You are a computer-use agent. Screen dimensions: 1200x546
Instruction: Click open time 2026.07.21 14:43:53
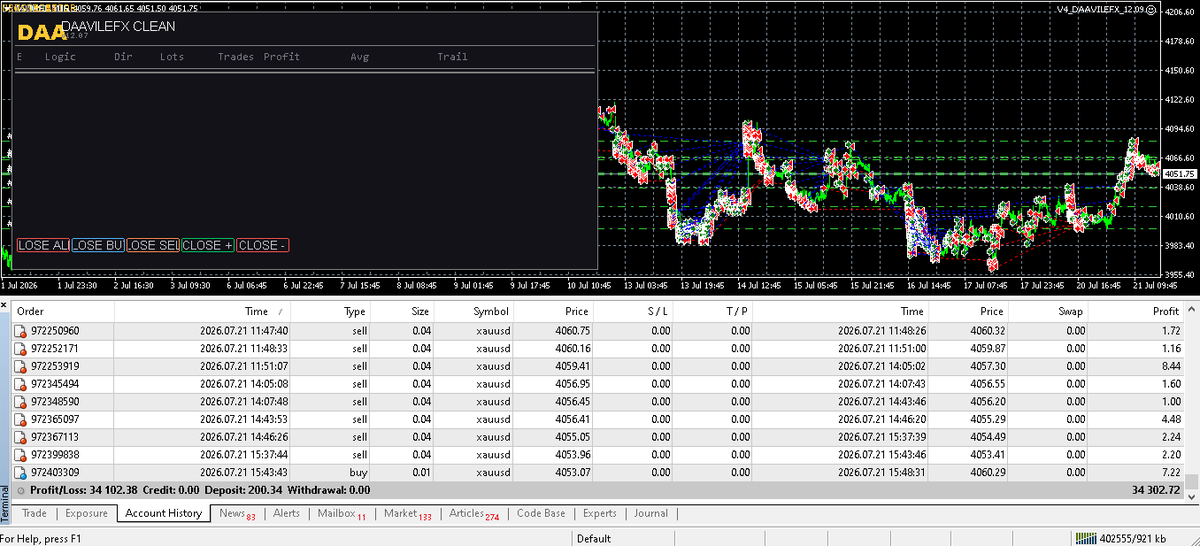coord(244,419)
